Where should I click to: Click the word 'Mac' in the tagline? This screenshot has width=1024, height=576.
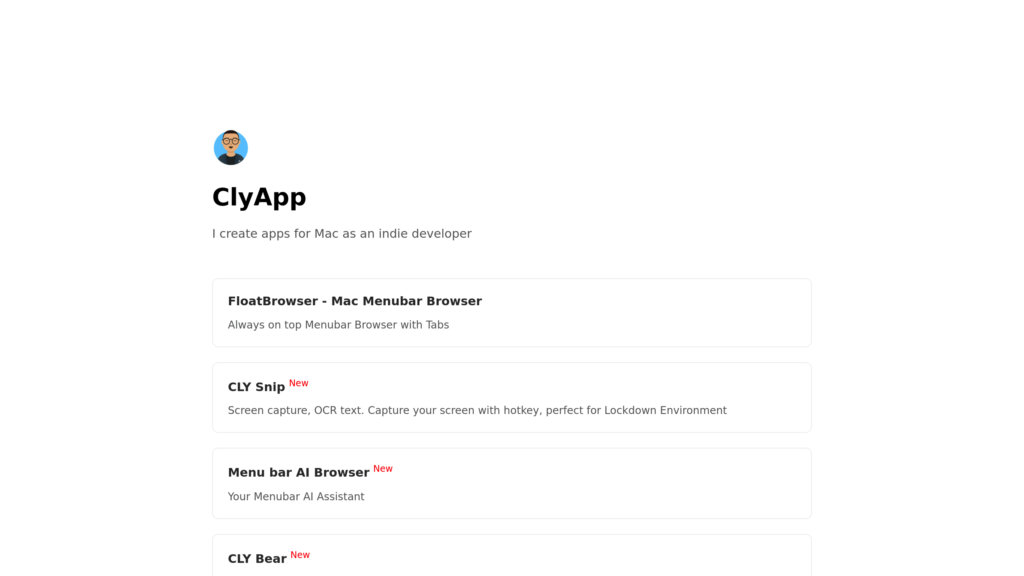(x=326, y=233)
